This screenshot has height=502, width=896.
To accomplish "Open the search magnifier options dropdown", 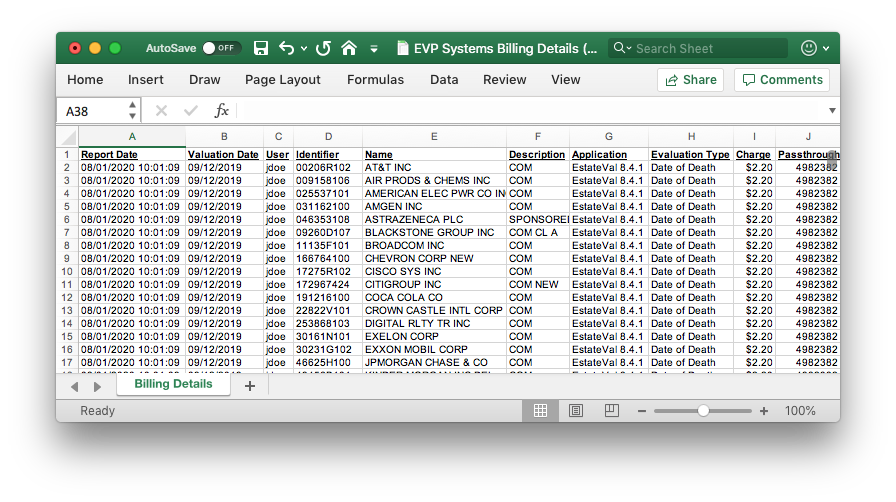I will 622,48.
